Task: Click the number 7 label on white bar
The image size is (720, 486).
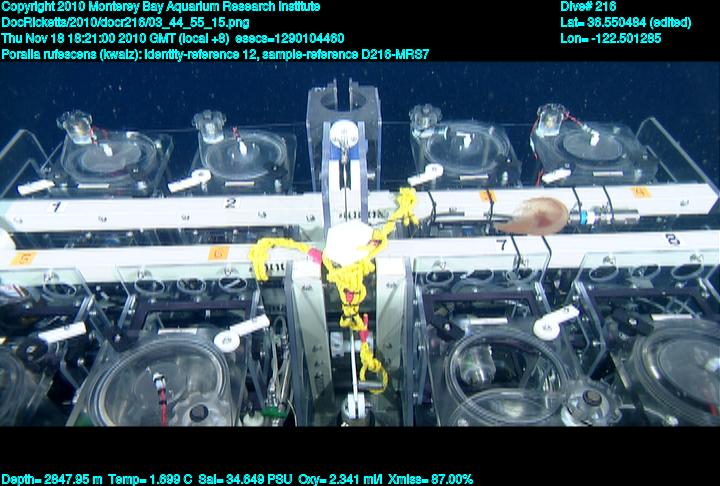Action: (x=502, y=244)
